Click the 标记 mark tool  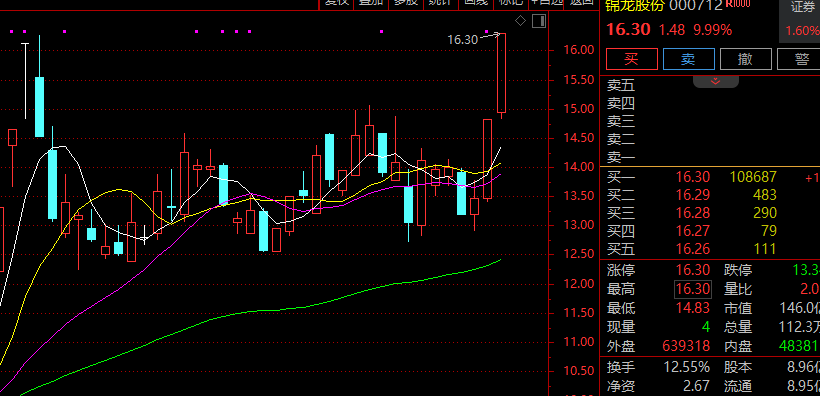(x=511, y=4)
